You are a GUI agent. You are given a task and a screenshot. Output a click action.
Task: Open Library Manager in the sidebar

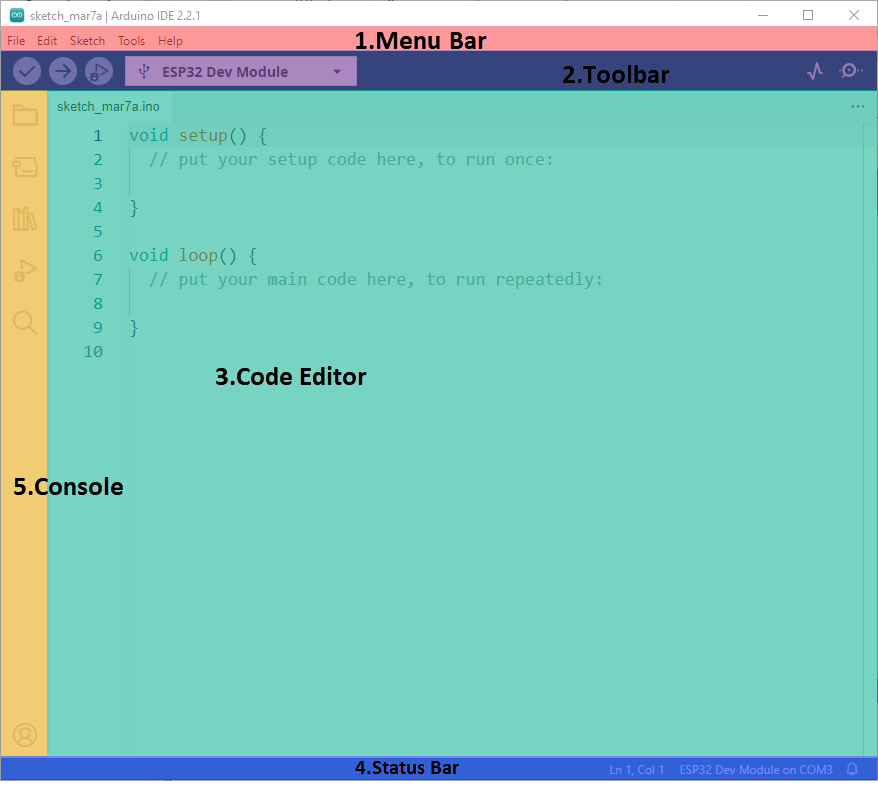(25, 219)
